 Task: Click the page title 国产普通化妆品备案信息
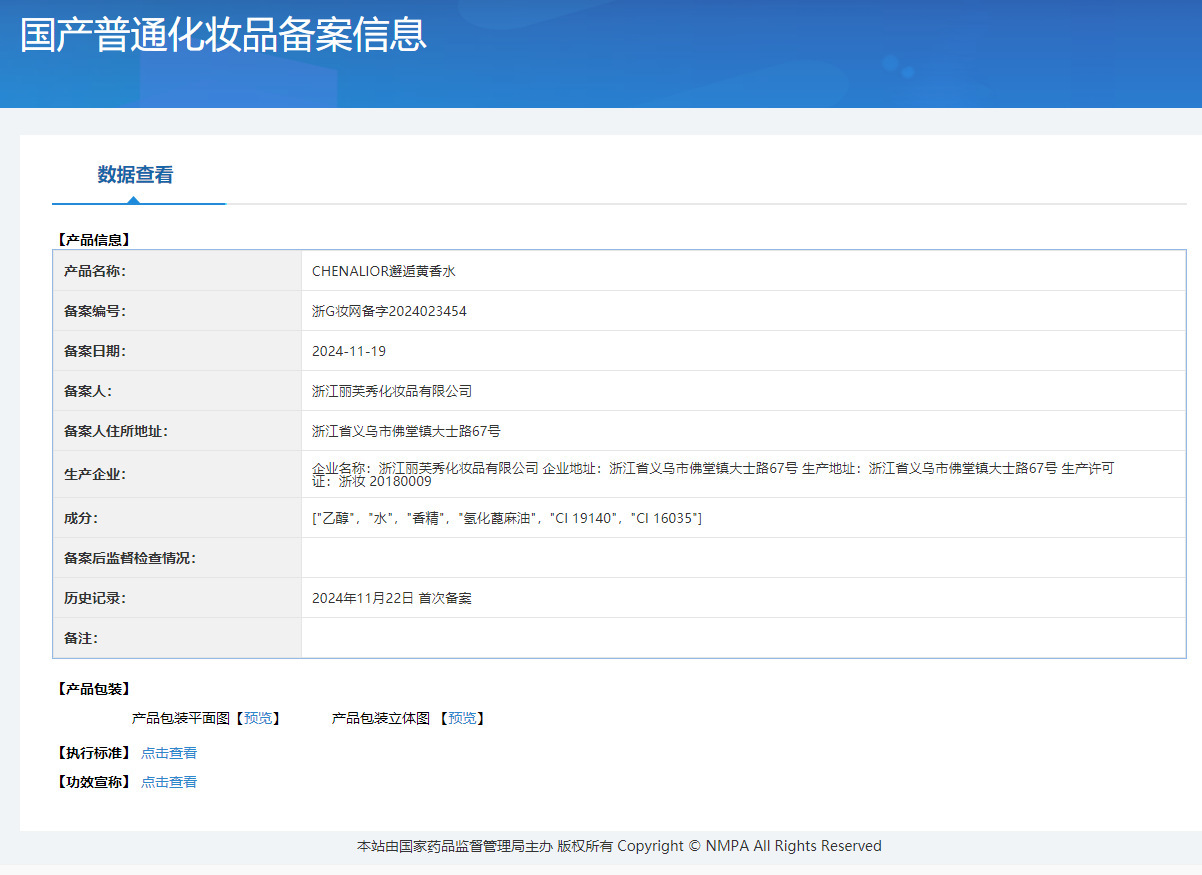point(223,34)
